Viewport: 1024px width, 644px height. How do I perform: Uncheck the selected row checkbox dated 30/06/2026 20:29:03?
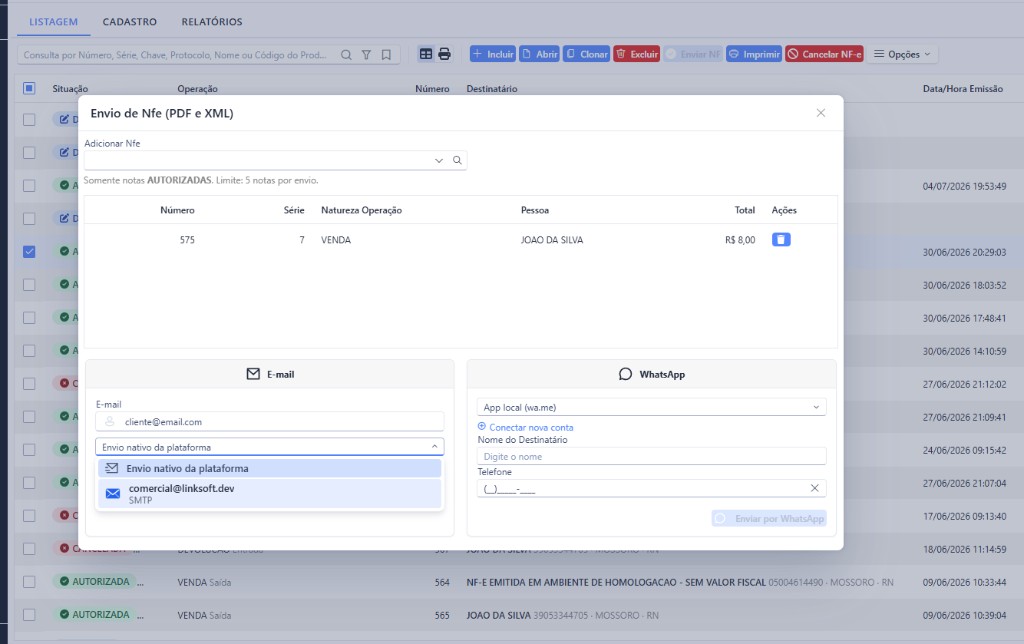pyautogui.click(x=29, y=251)
